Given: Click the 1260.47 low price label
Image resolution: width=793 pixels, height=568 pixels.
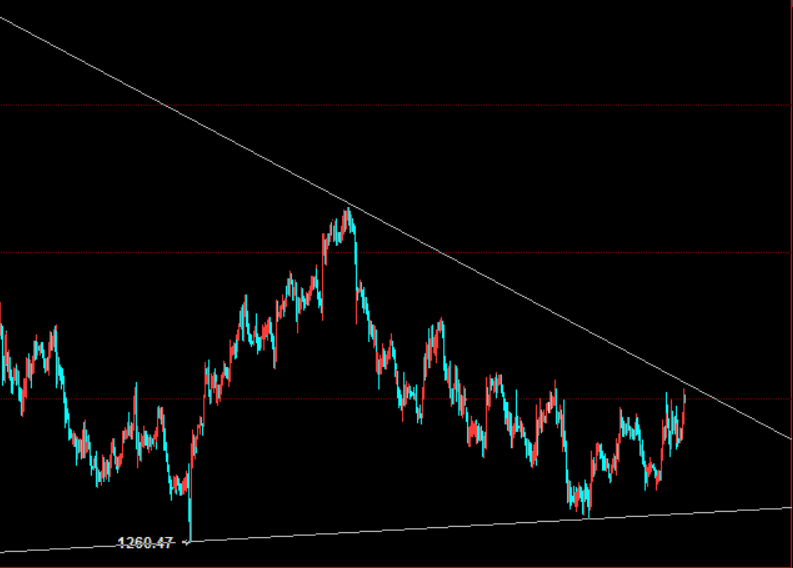Looking at the screenshot, I should 145,543.
